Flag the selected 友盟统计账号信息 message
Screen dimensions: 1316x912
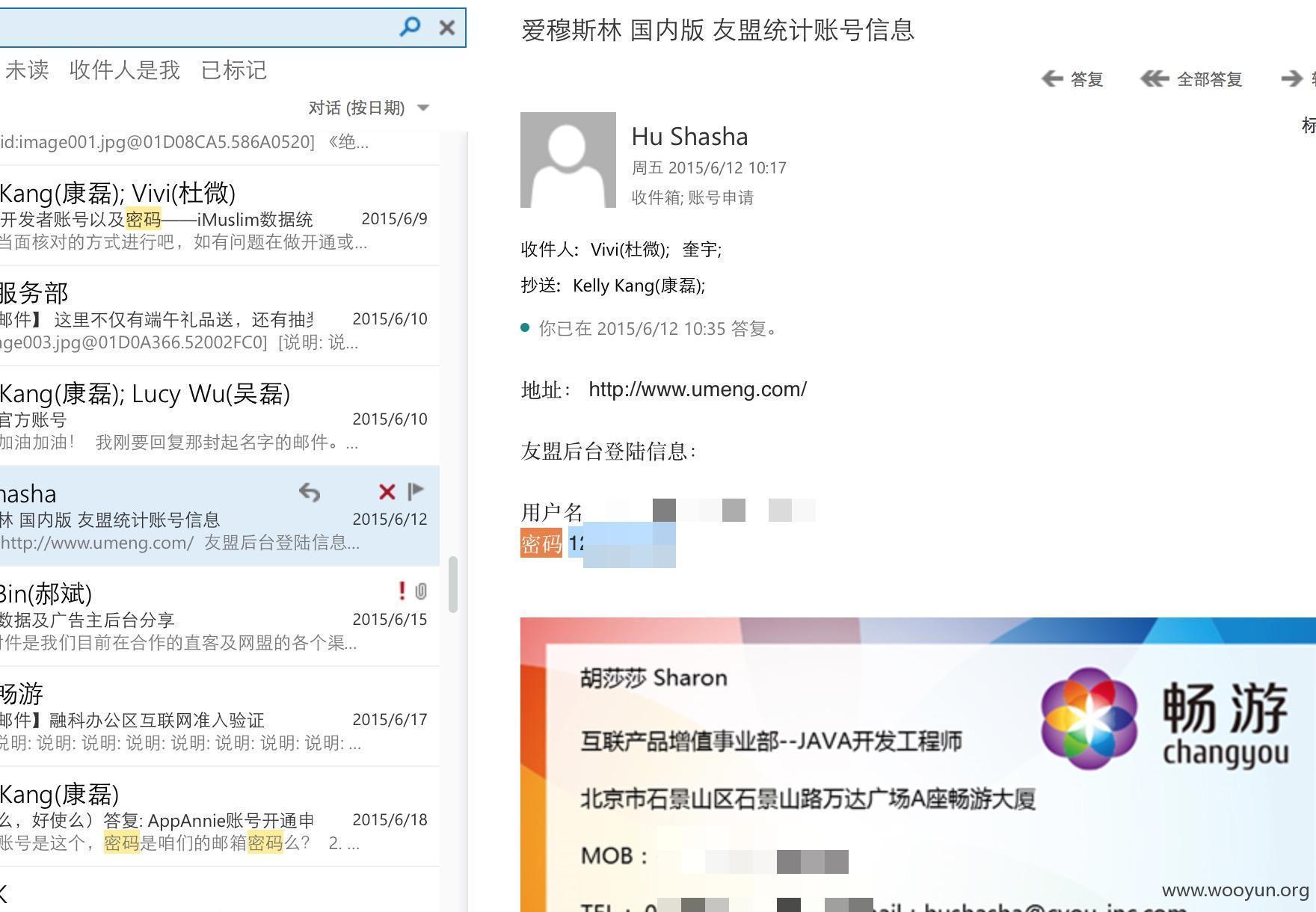point(416,491)
